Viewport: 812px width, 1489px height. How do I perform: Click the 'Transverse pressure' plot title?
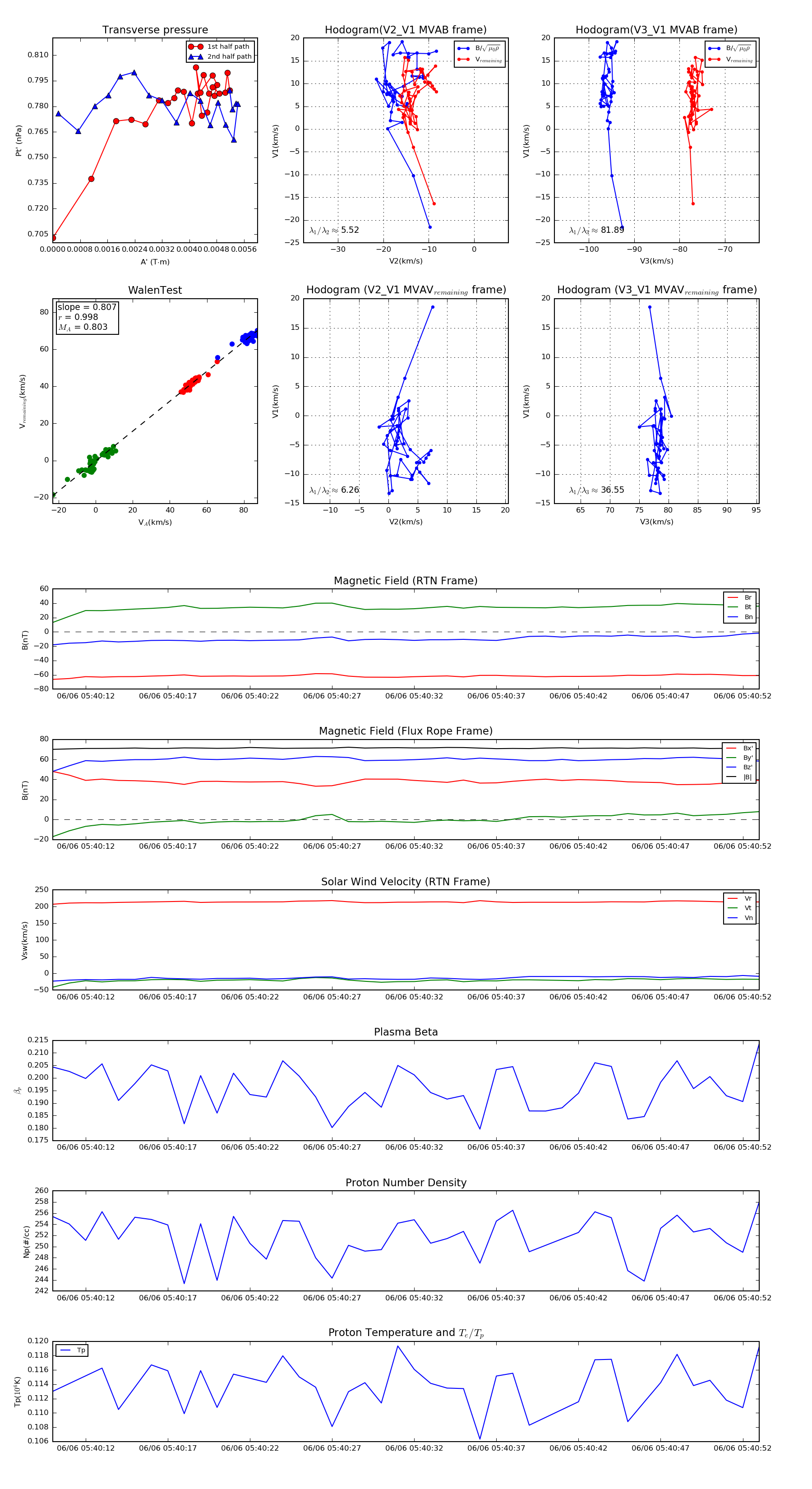click(155, 29)
